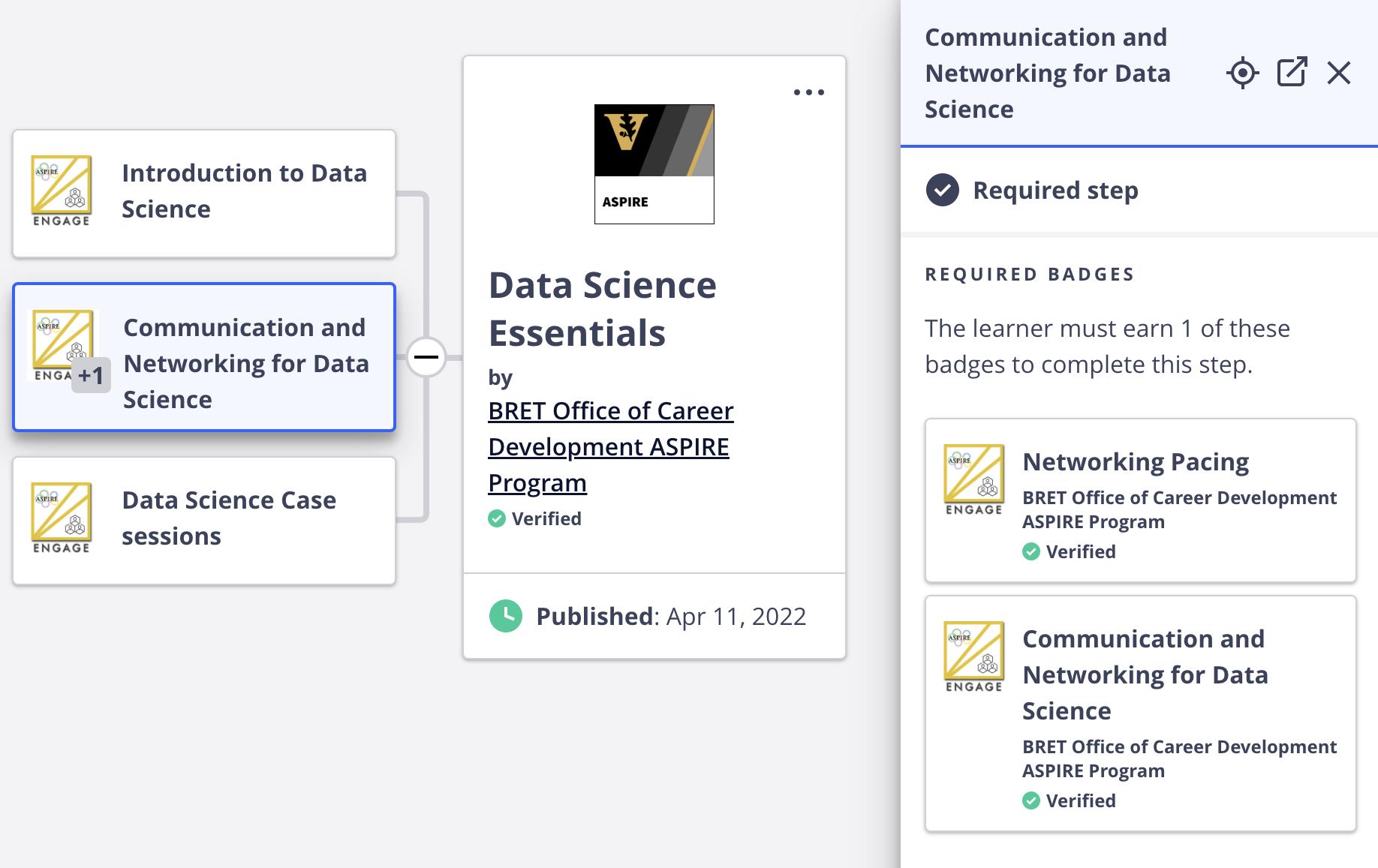1378x868 pixels.
Task: Click the Vanderbilt ASPIRE logo image
Action: point(654,164)
